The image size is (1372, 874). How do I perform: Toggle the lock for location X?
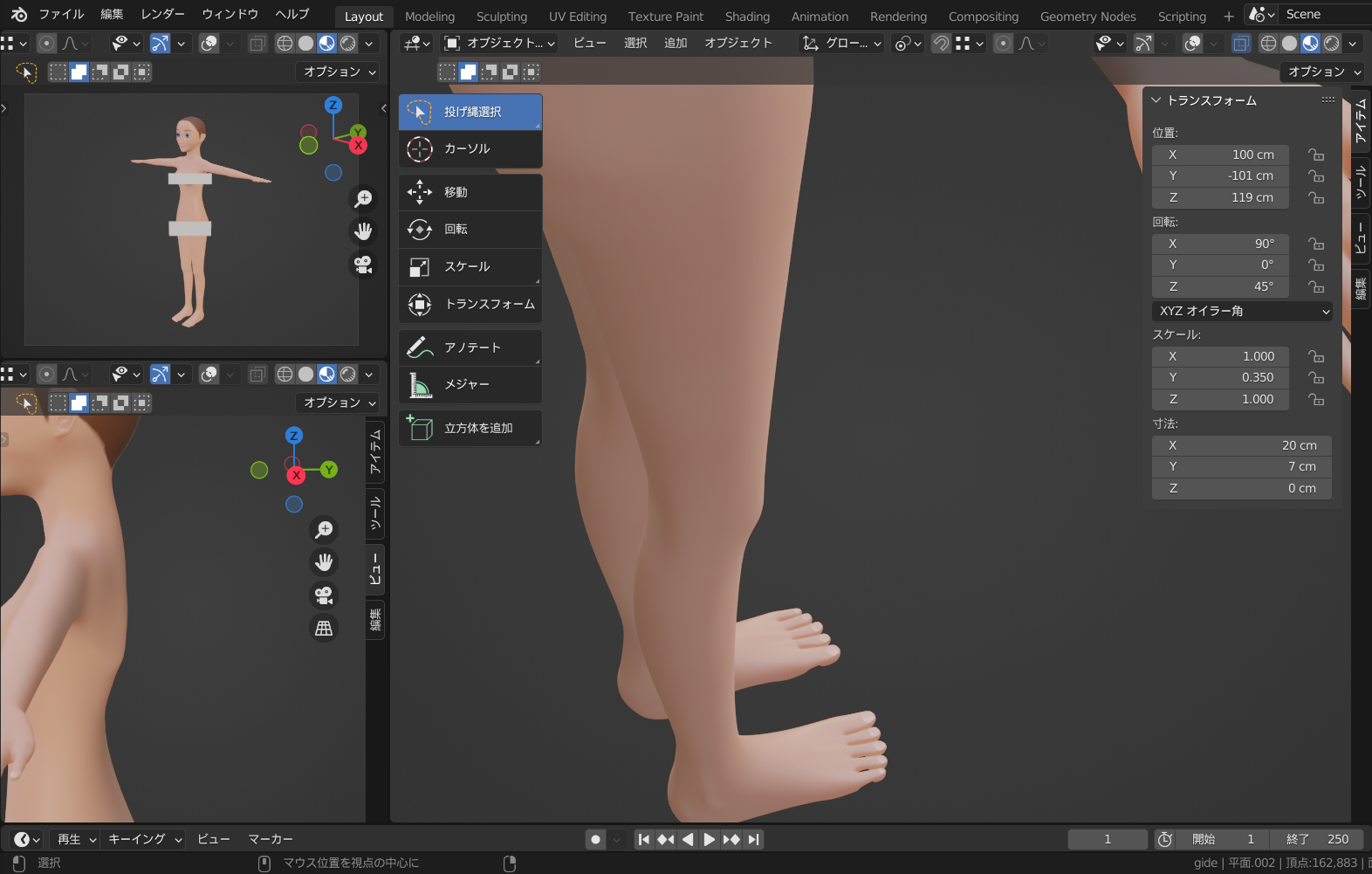click(1316, 155)
